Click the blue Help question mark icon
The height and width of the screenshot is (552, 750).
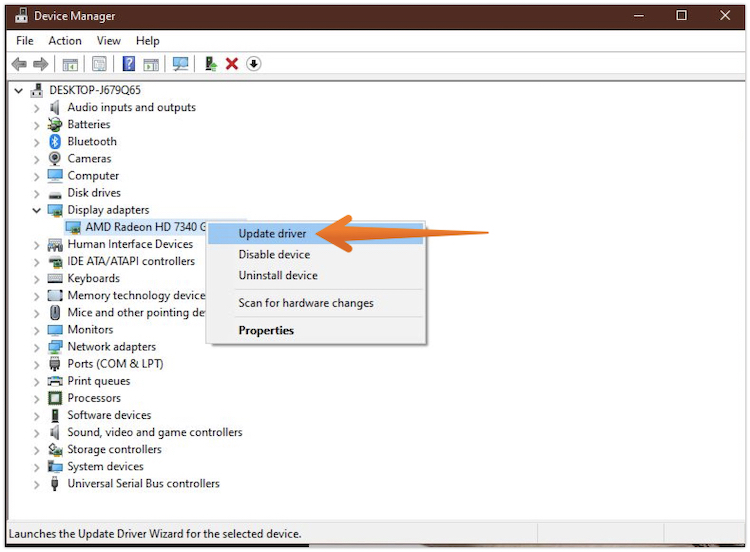[x=128, y=64]
